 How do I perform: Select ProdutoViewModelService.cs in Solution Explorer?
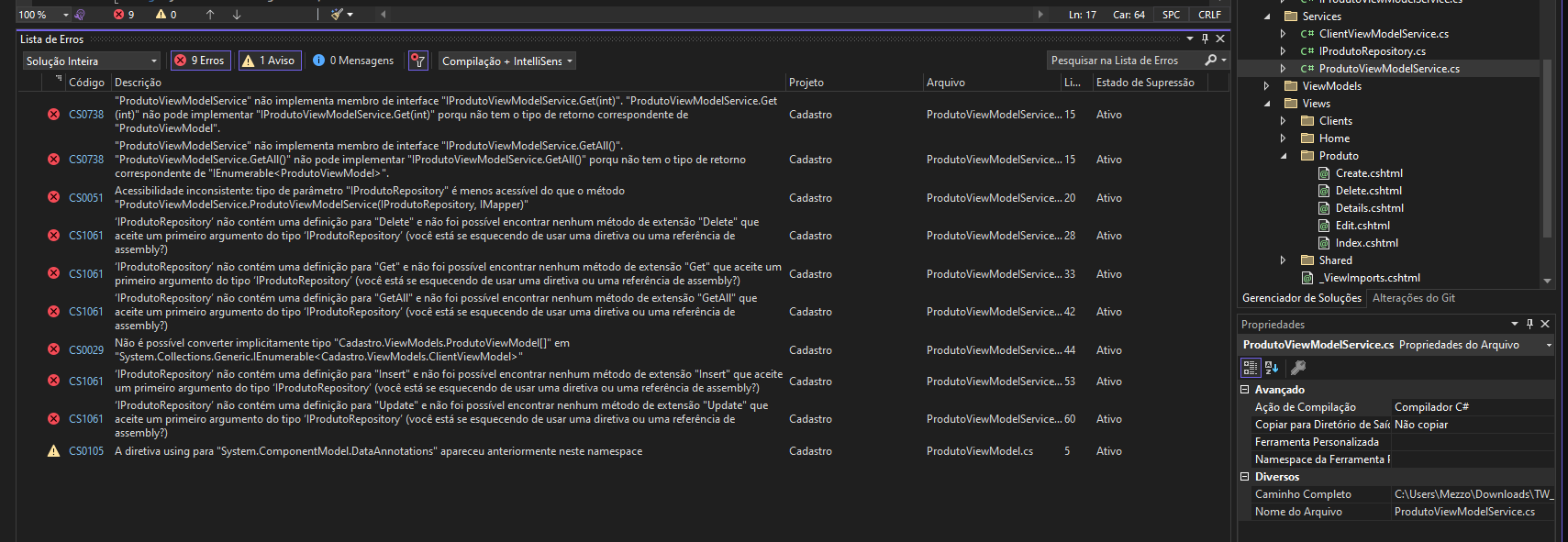click(x=1389, y=68)
